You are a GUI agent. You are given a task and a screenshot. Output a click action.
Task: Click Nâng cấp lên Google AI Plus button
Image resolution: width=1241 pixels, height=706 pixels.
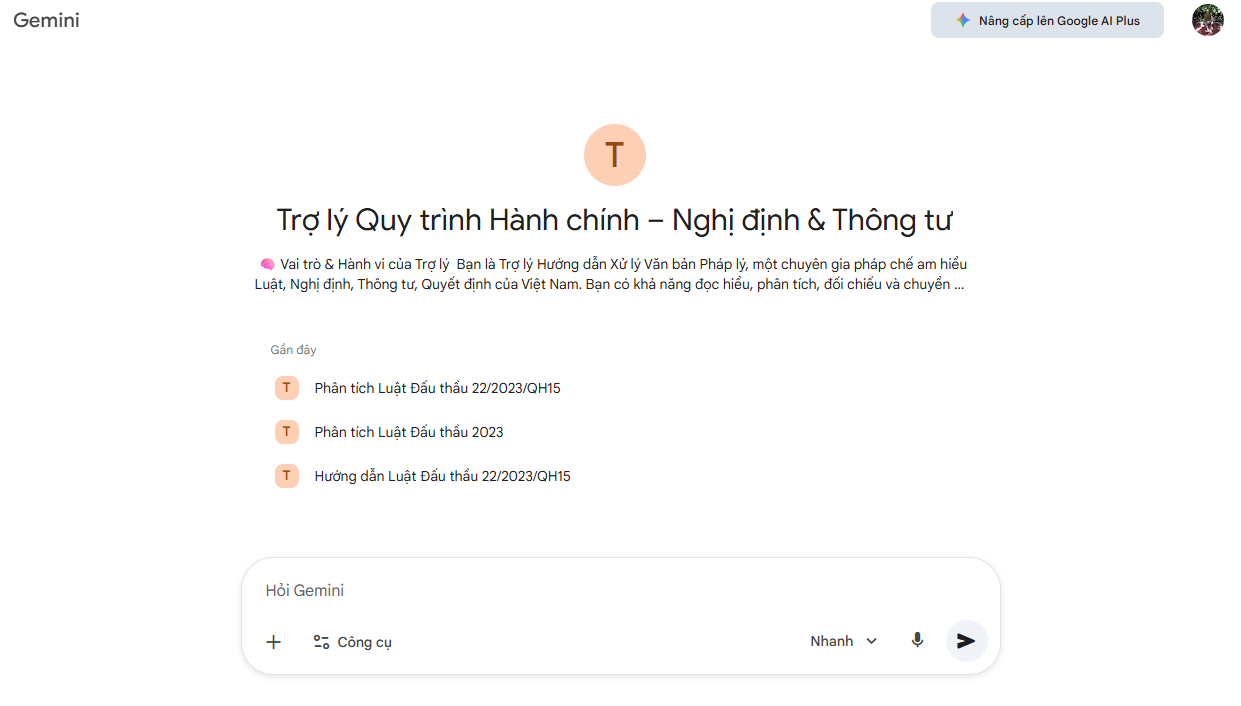tap(1047, 20)
